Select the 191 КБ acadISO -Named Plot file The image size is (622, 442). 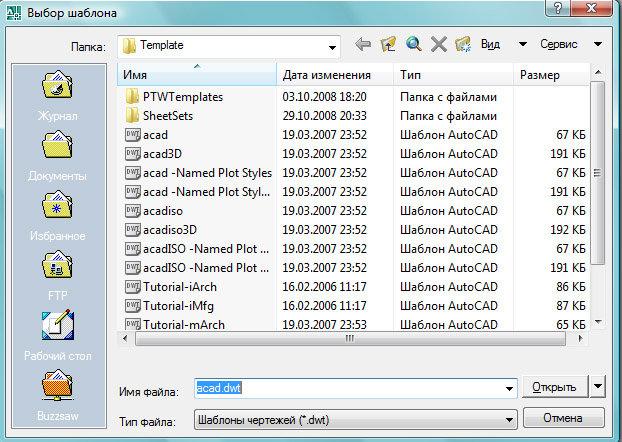click(206, 268)
